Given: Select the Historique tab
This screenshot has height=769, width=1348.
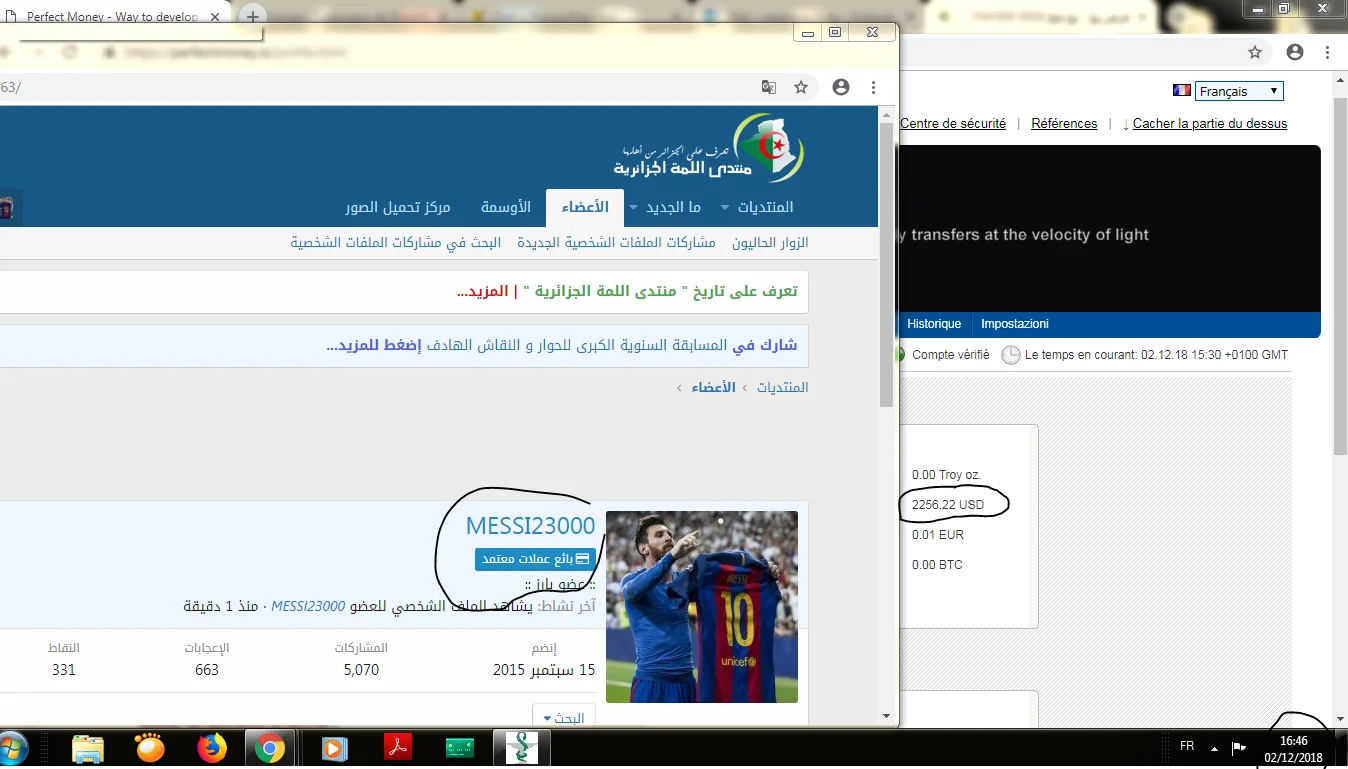Looking at the screenshot, I should 934,324.
